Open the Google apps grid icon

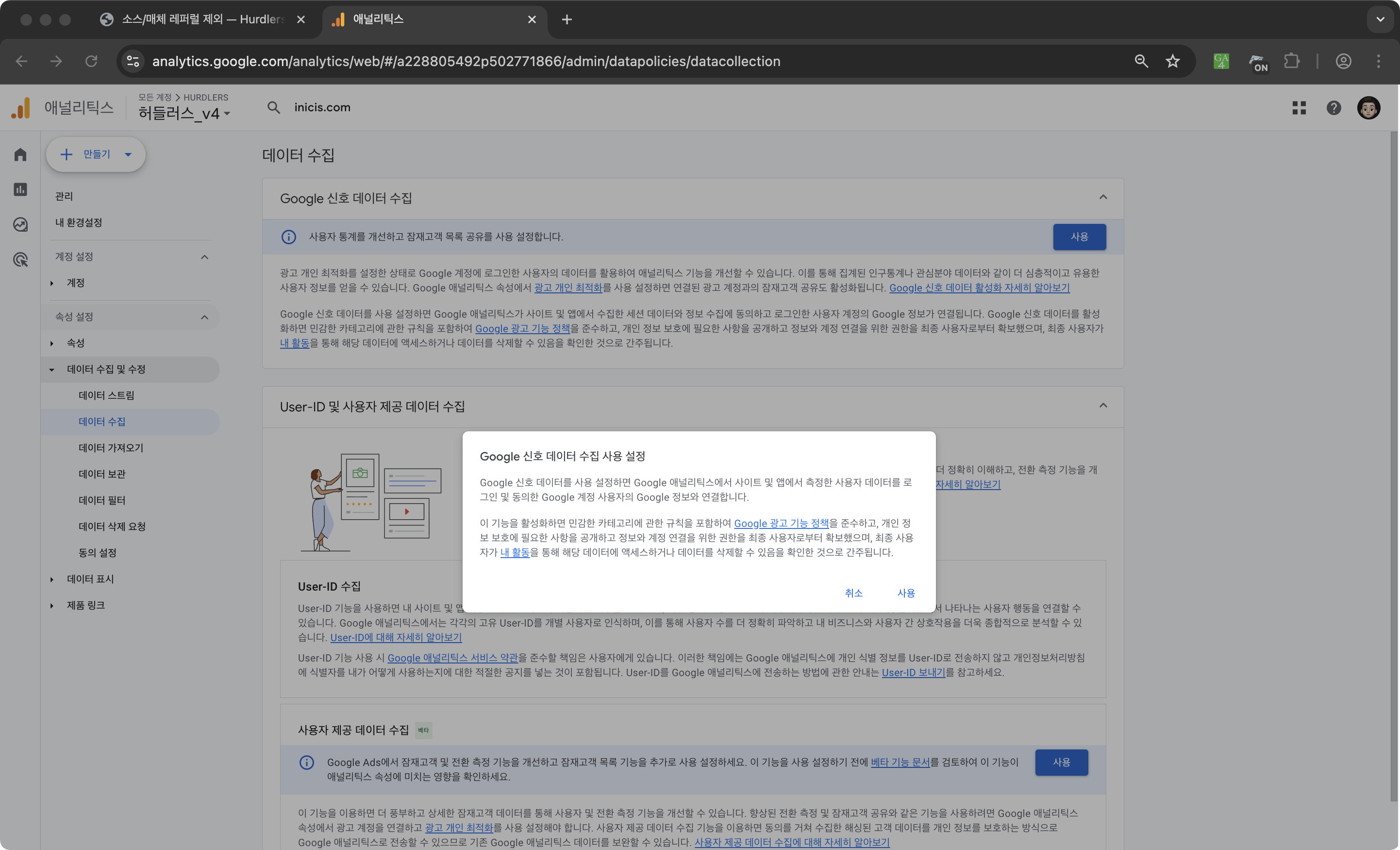pyautogui.click(x=1299, y=107)
